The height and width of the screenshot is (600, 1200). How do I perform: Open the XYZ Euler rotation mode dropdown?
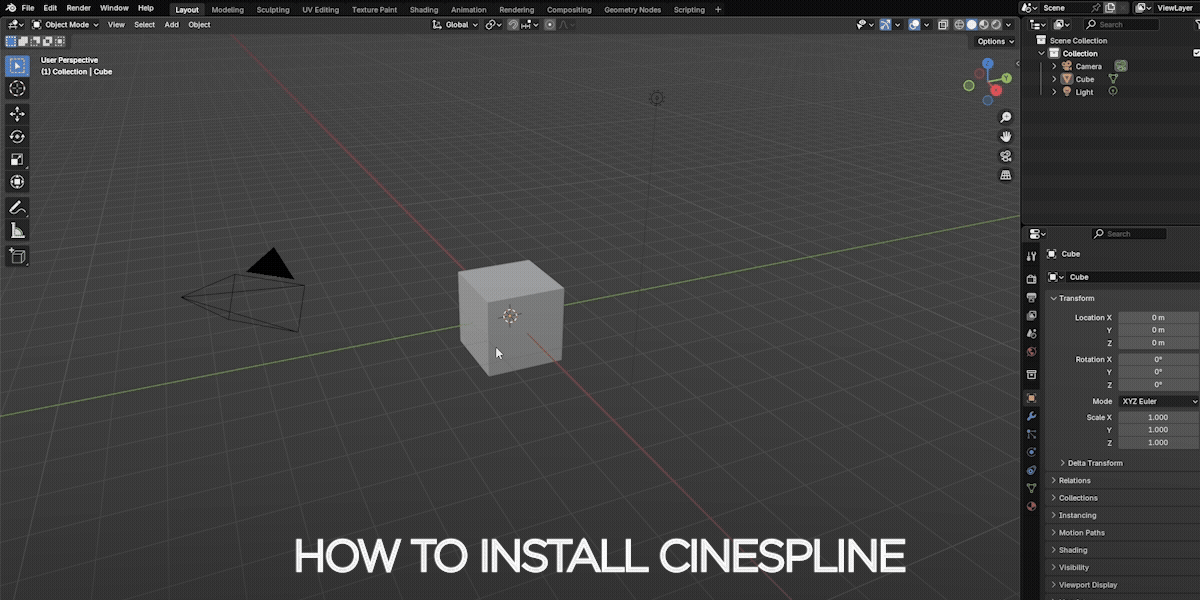tap(1159, 401)
